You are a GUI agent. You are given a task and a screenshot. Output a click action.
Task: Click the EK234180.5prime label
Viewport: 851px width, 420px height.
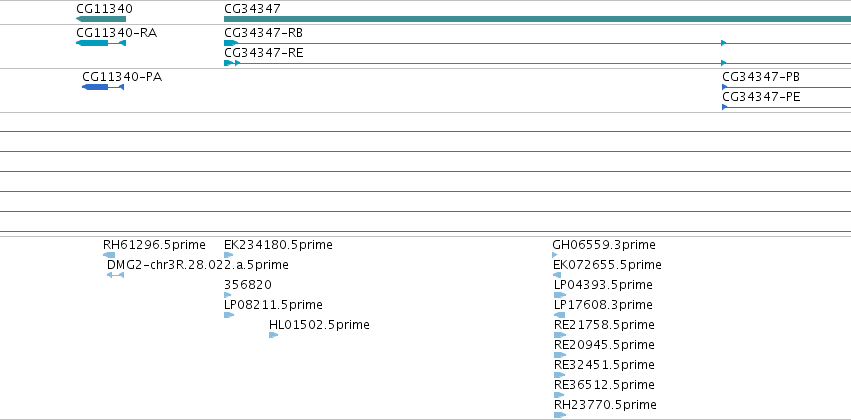click(278, 245)
